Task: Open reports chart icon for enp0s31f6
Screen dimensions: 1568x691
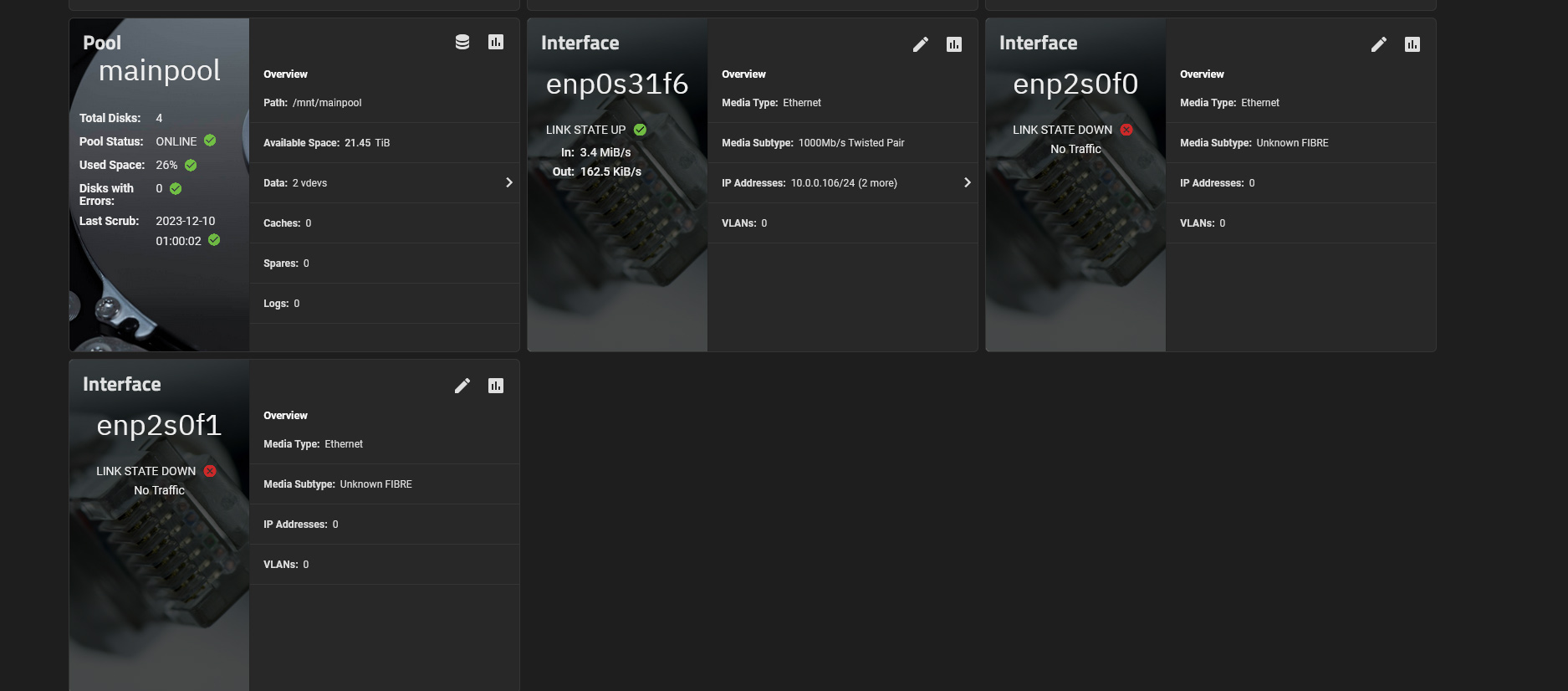Action: 954,44
